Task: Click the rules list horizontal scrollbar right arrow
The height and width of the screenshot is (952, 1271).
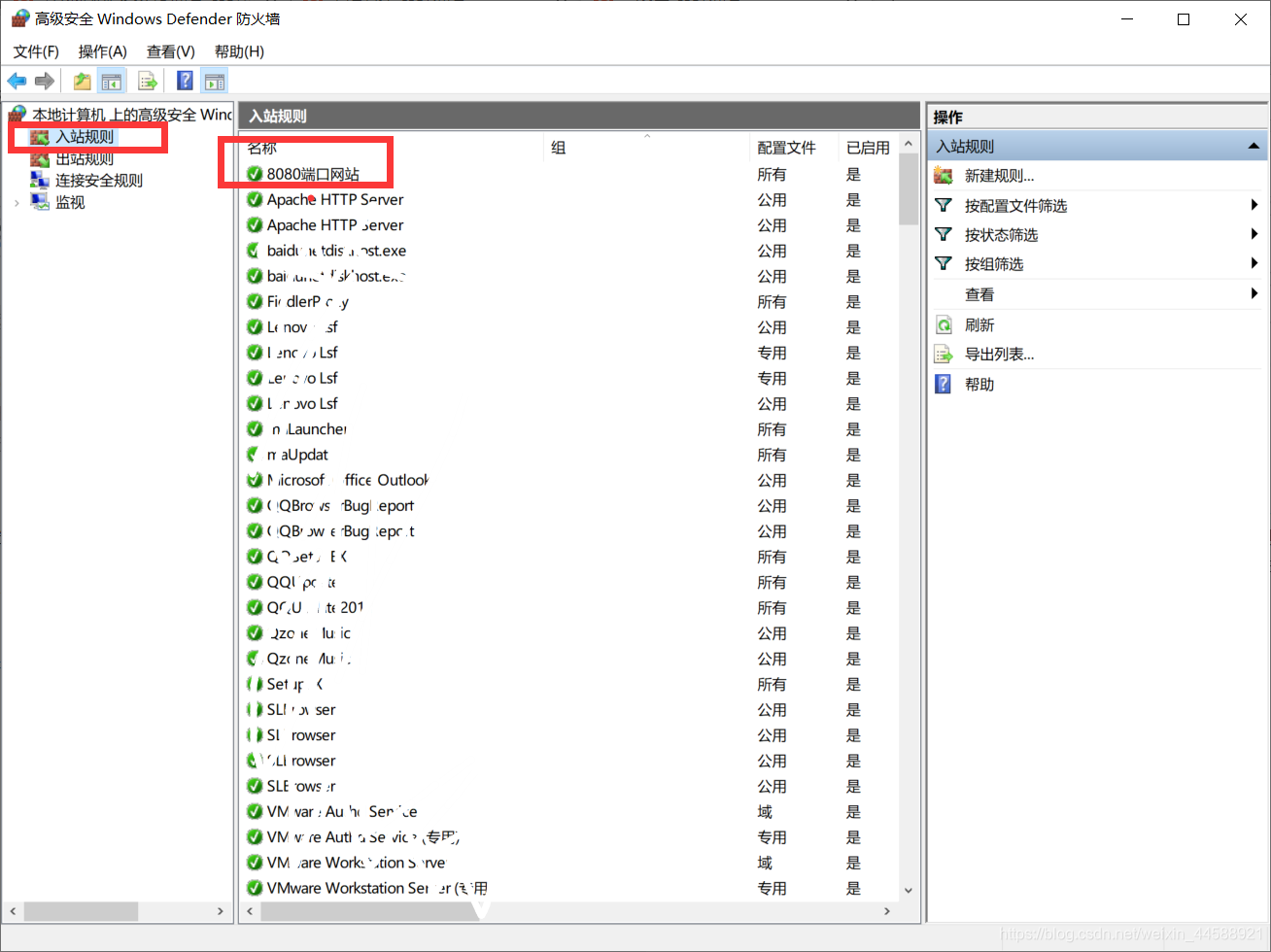Action: pyautogui.click(x=886, y=911)
